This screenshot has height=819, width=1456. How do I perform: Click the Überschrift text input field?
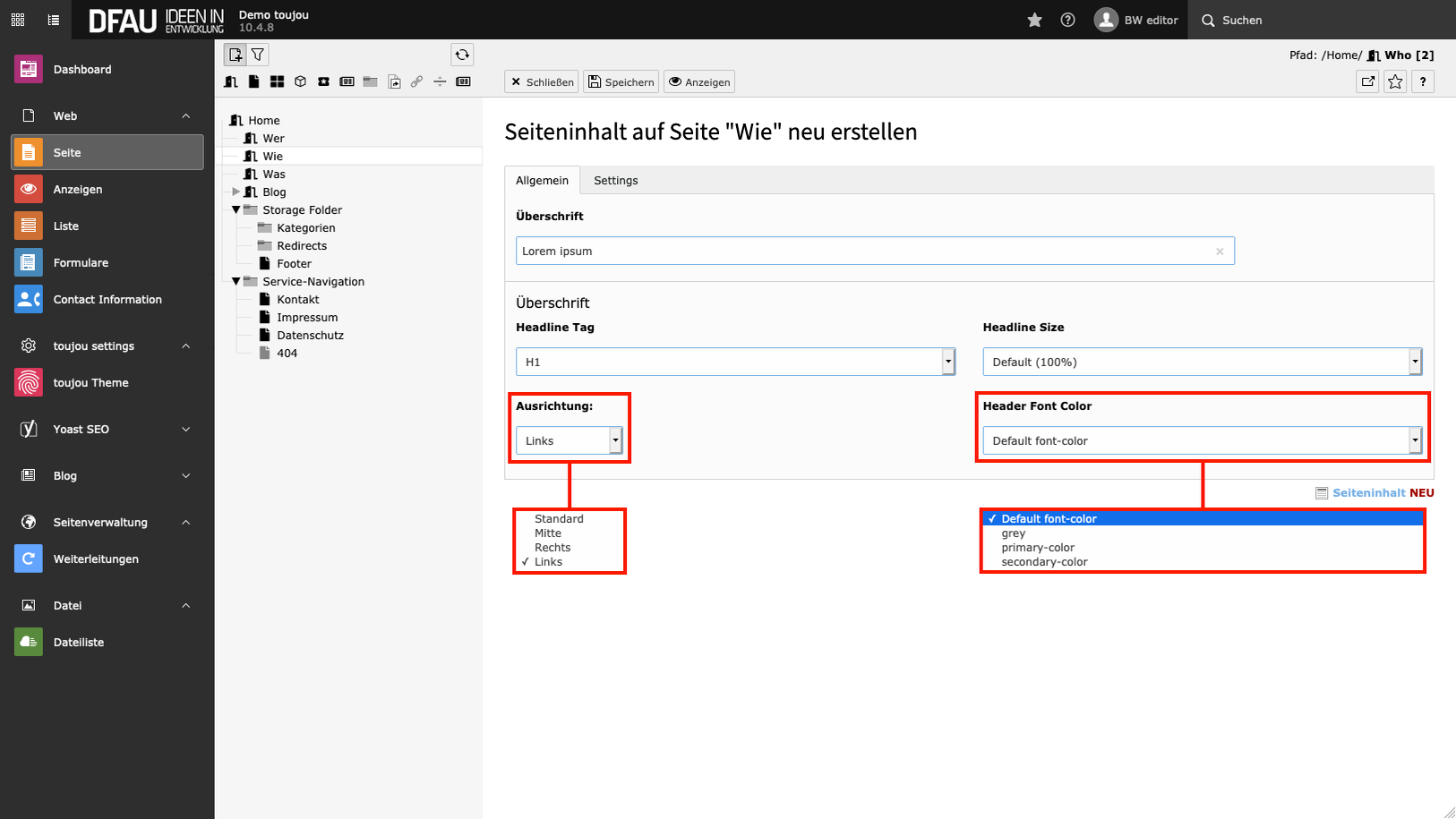864,252
